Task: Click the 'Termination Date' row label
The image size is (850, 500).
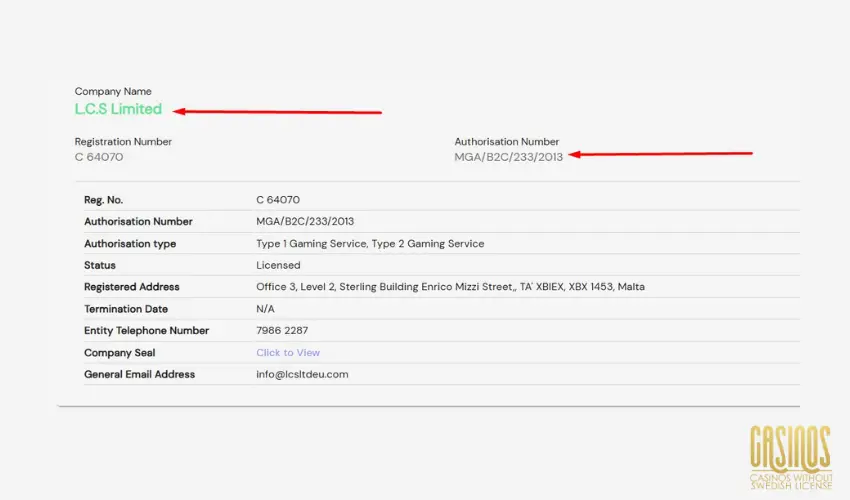Action: (x=126, y=309)
